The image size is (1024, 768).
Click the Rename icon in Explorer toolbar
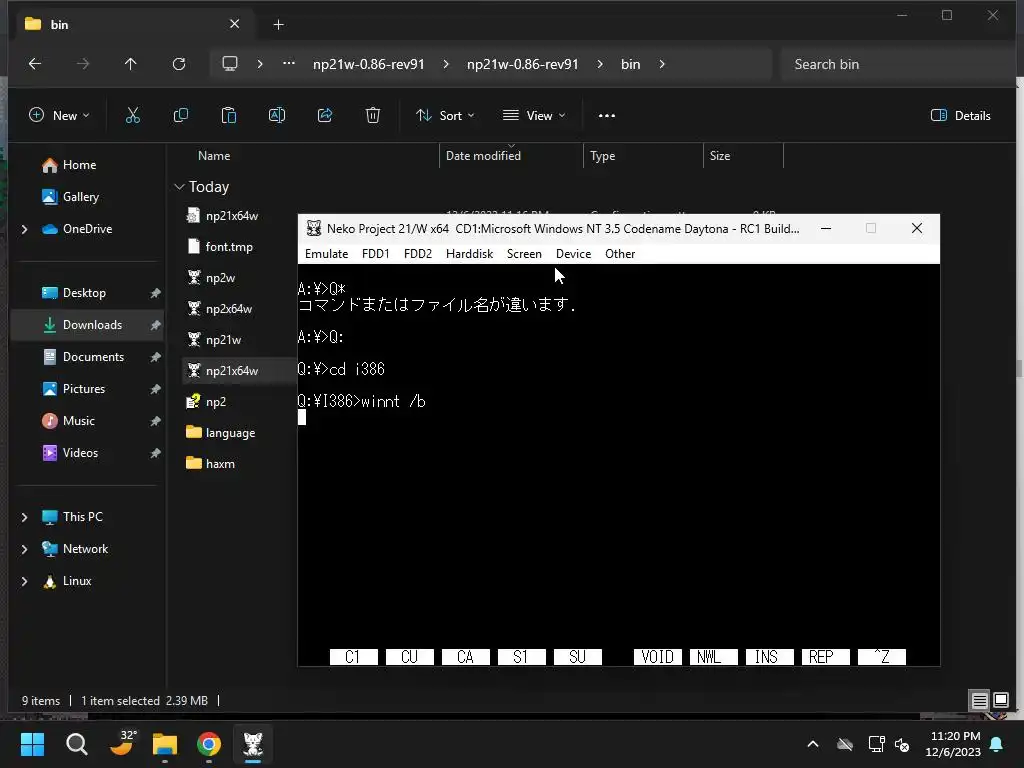point(277,116)
